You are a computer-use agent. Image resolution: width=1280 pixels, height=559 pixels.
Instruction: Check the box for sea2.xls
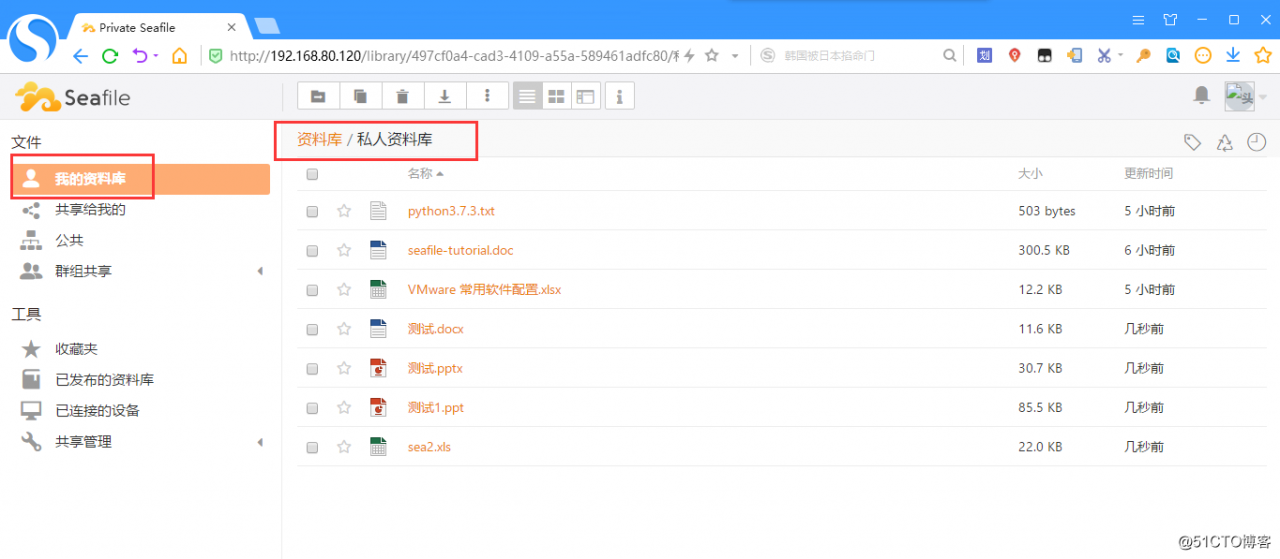click(x=312, y=447)
